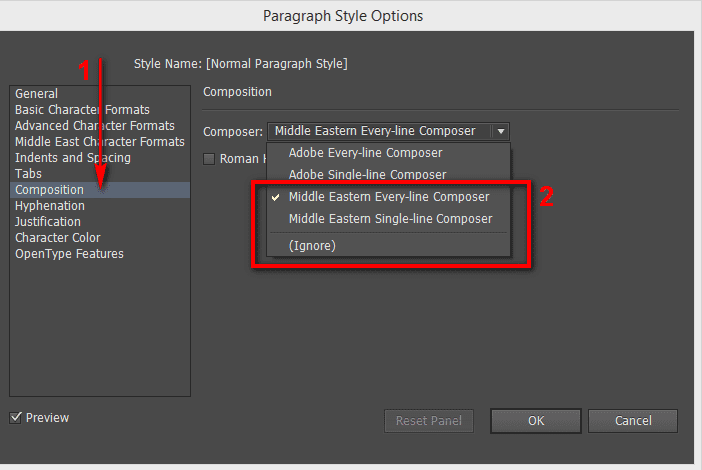The height and width of the screenshot is (470, 702).
Task: Pick Middle Eastern Single-line Composer
Action: click(390, 219)
